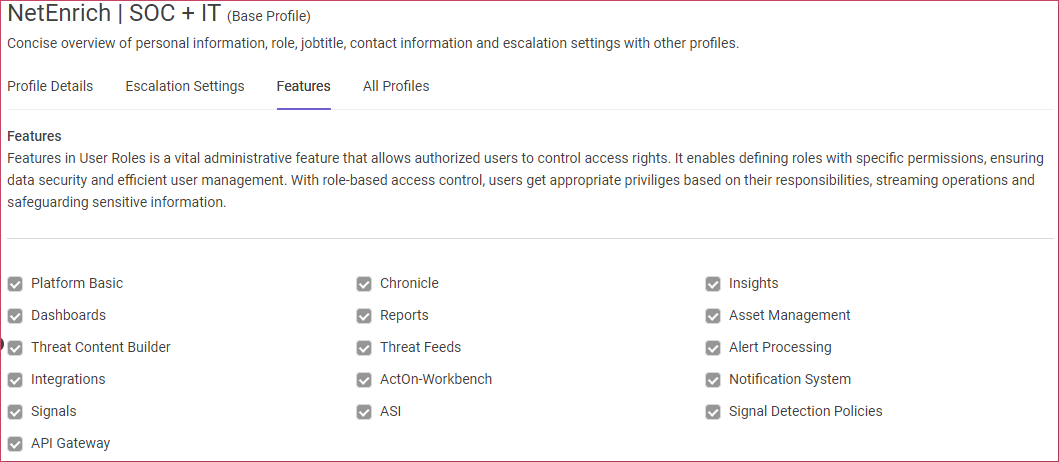Uncheck Signal Detection Policies checkbox

pos(713,411)
